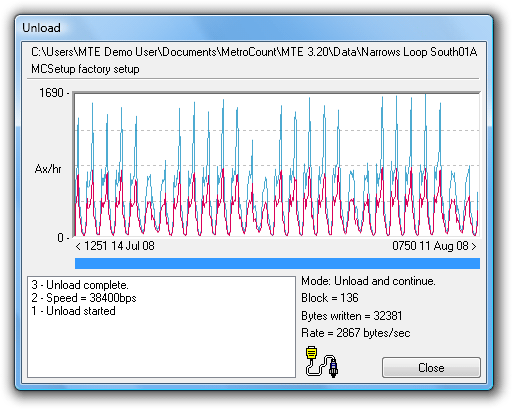Click the file path ending in Narrows Loop South01A

(254, 52)
